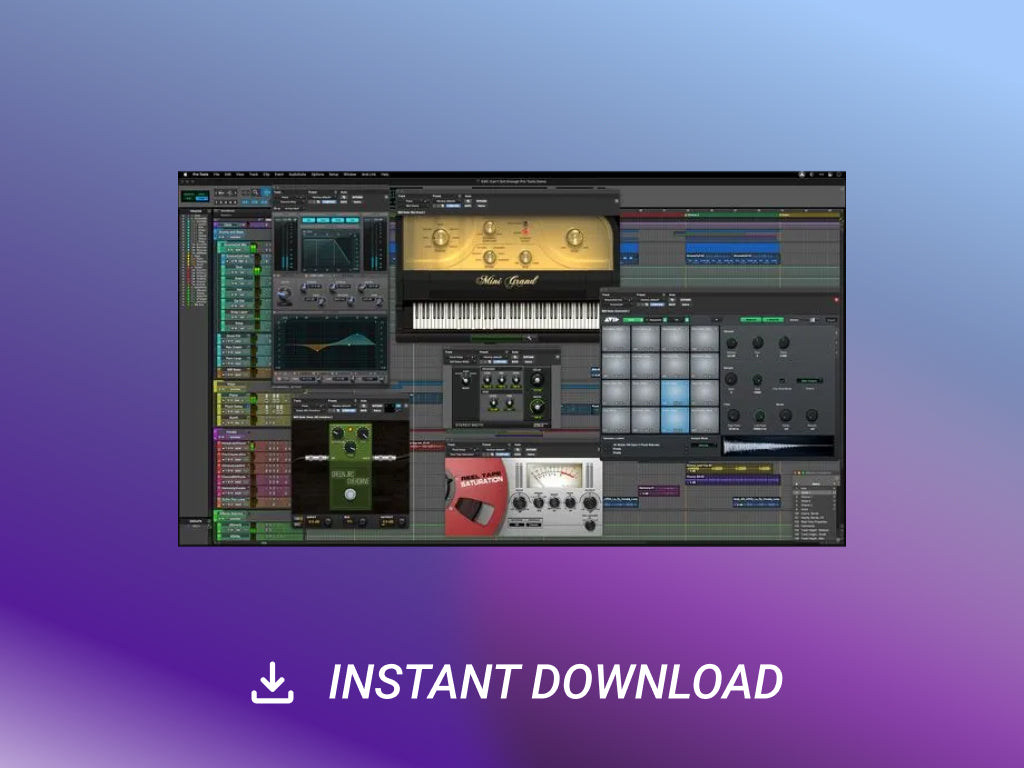Trigger the top-left drum pad
The height and width of the screenshot is (768, 1024).
(616, 339)
